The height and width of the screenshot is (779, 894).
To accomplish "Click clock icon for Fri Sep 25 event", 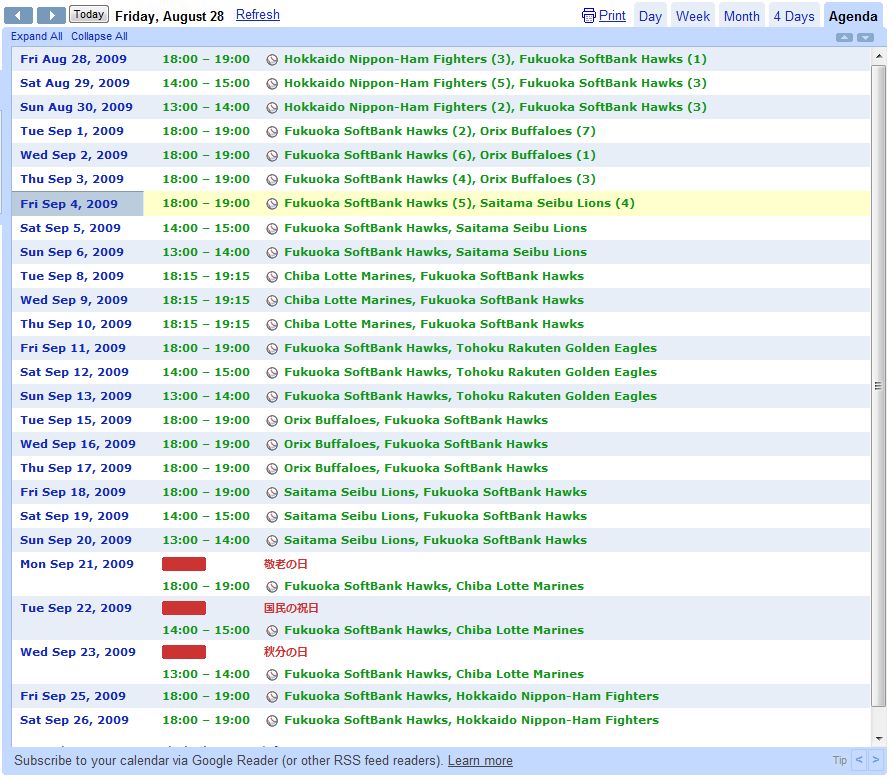I will (x=273, y=696).
